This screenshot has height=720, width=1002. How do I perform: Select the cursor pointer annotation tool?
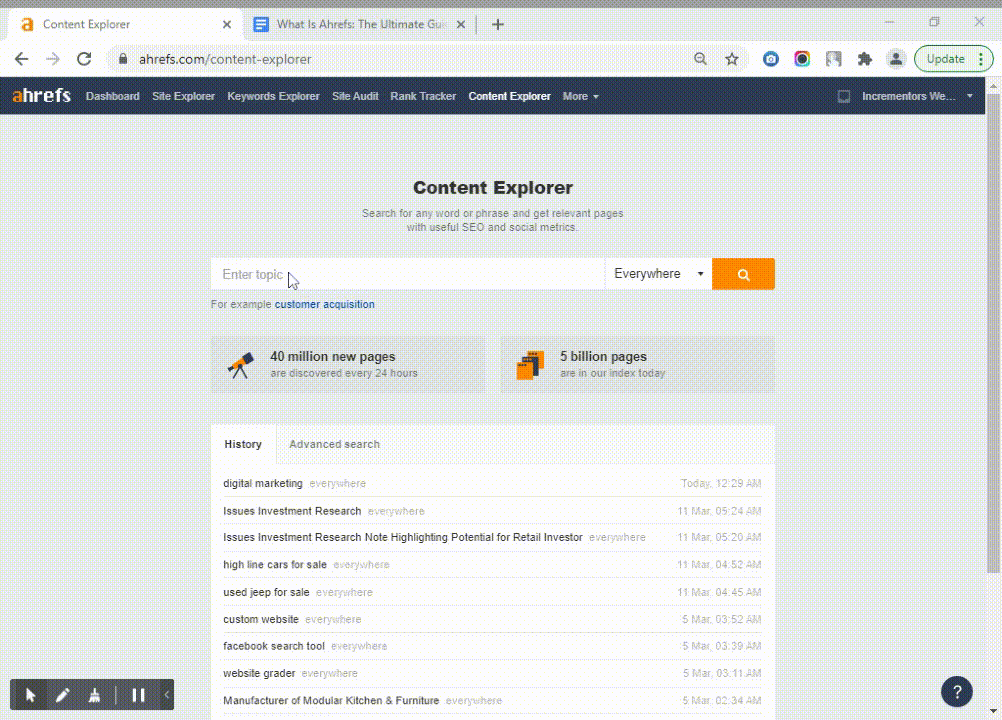30,695
